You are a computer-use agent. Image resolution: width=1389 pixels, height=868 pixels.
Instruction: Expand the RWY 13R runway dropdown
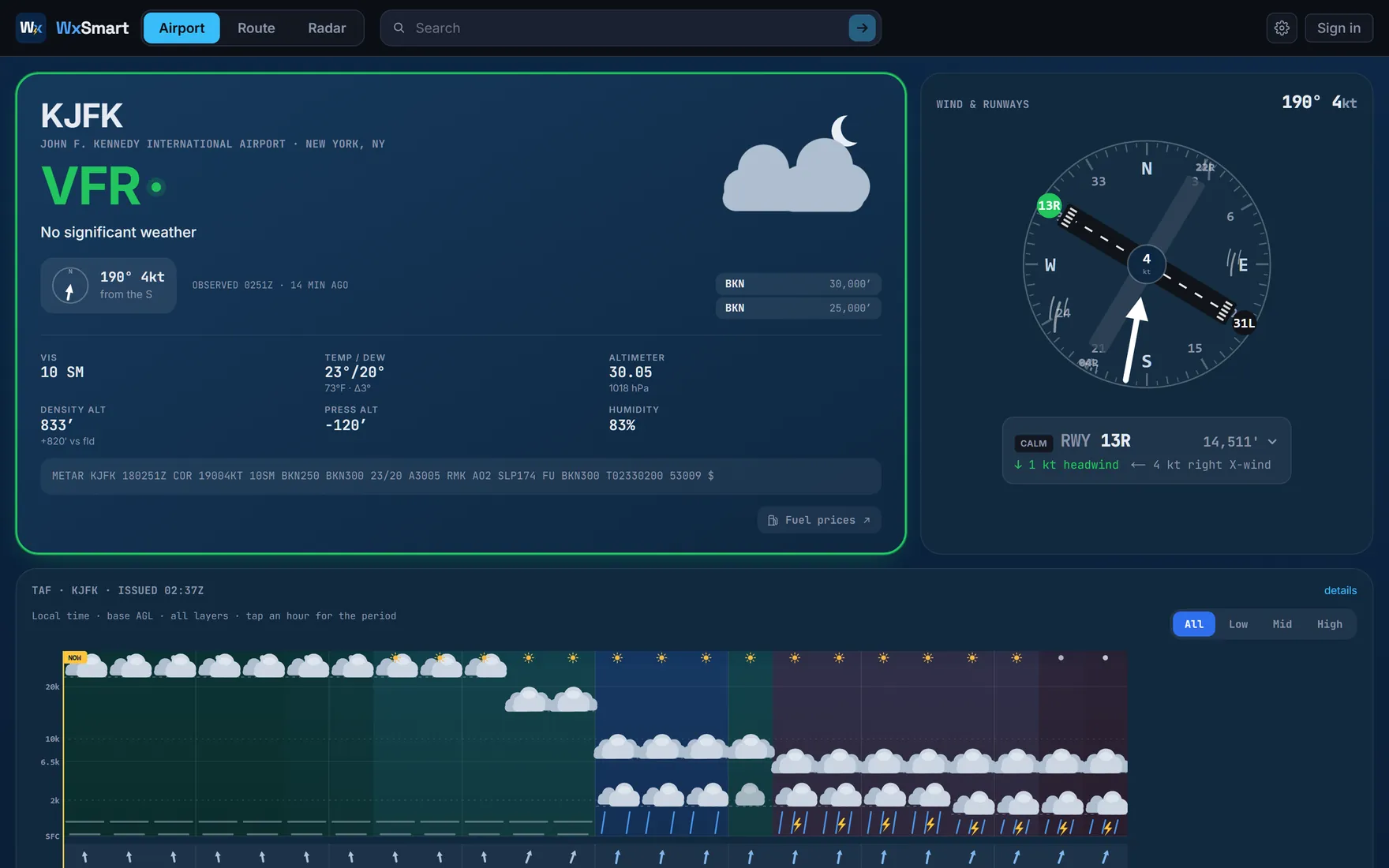pos(1272,442)
